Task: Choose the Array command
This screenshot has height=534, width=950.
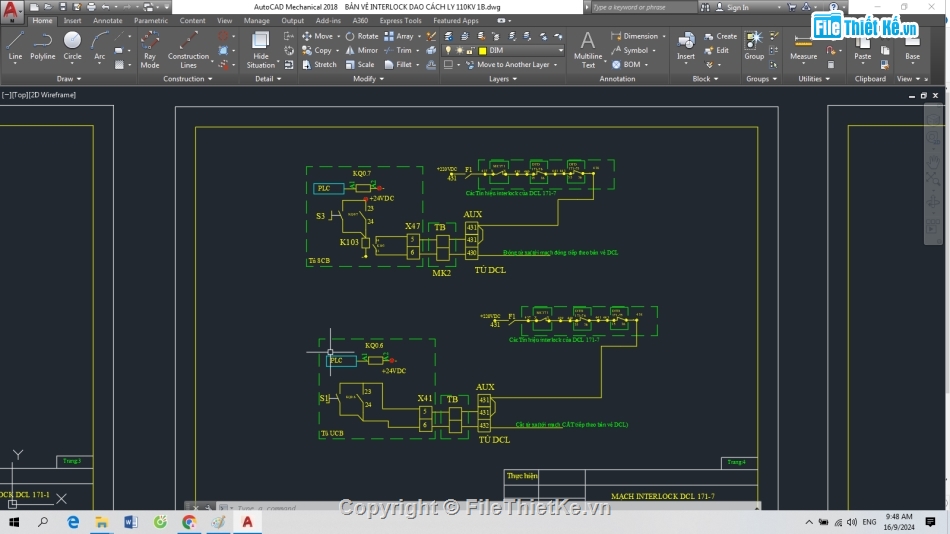Action: [399, 36]
